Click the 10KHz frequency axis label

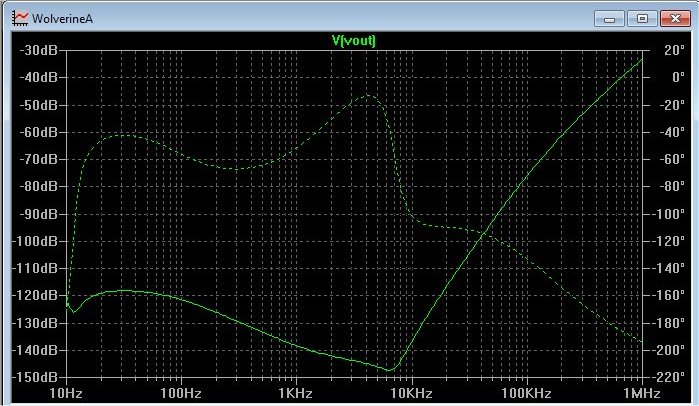pyautogui.click(x=411, y=393)
